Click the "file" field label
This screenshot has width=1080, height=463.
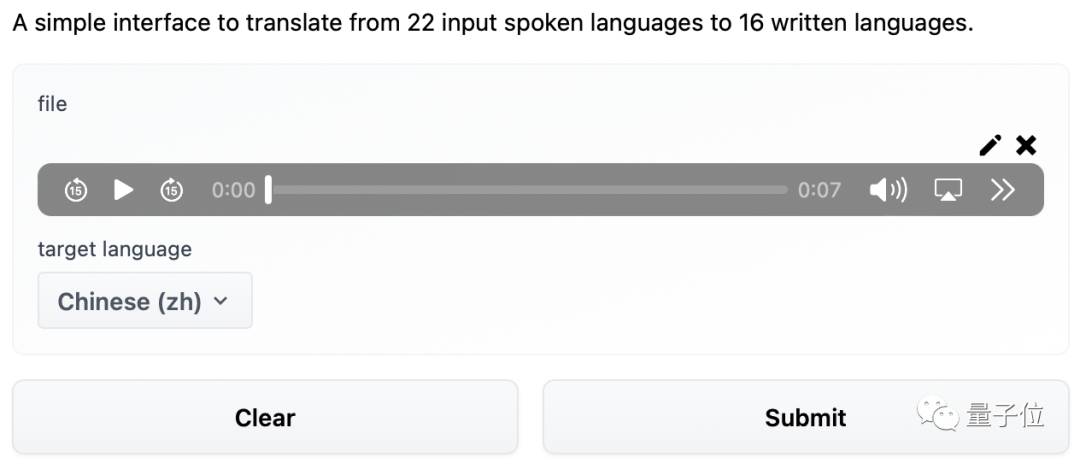tap(52, 103)
